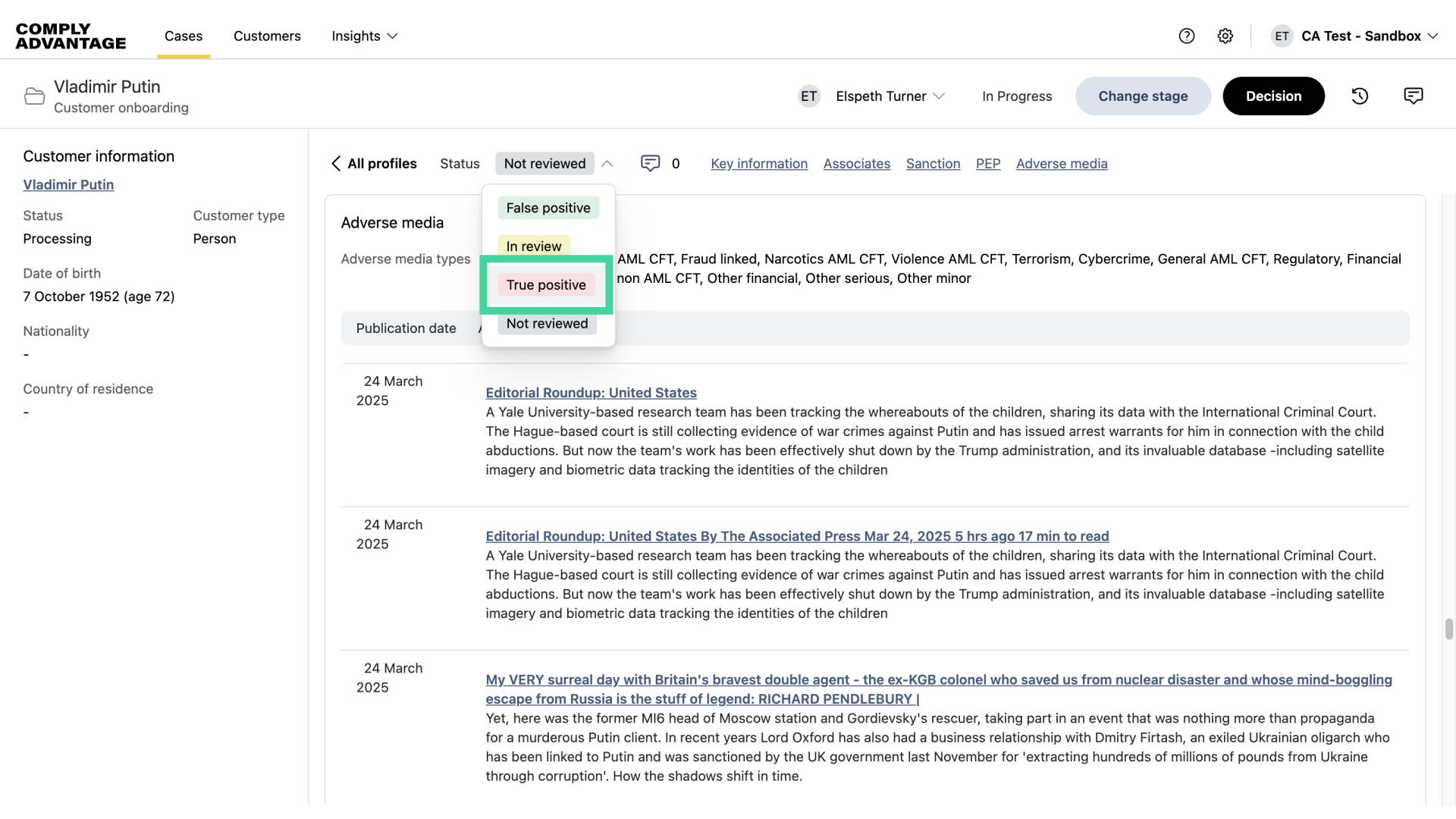Choose the In review status
The image size is (1456, 819).
[533, 246]
